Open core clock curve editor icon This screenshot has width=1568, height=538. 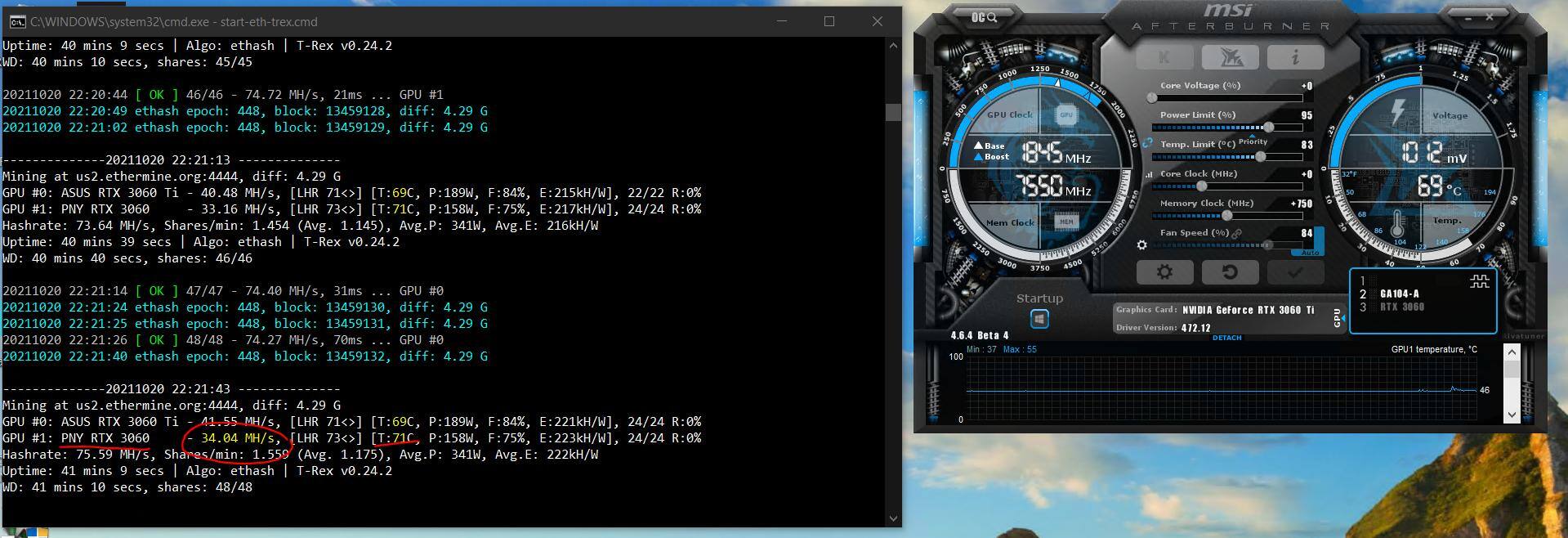[x=1149, y=174]
